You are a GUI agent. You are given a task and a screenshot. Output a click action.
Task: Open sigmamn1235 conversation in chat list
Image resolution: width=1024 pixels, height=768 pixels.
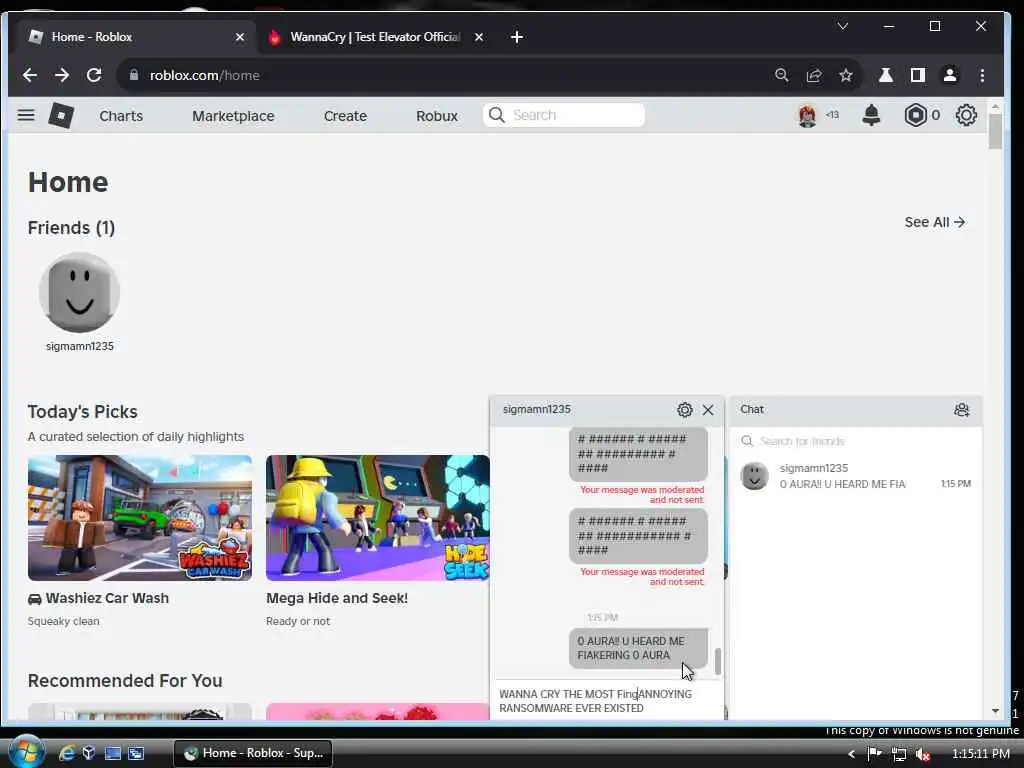tap(856, 476)
